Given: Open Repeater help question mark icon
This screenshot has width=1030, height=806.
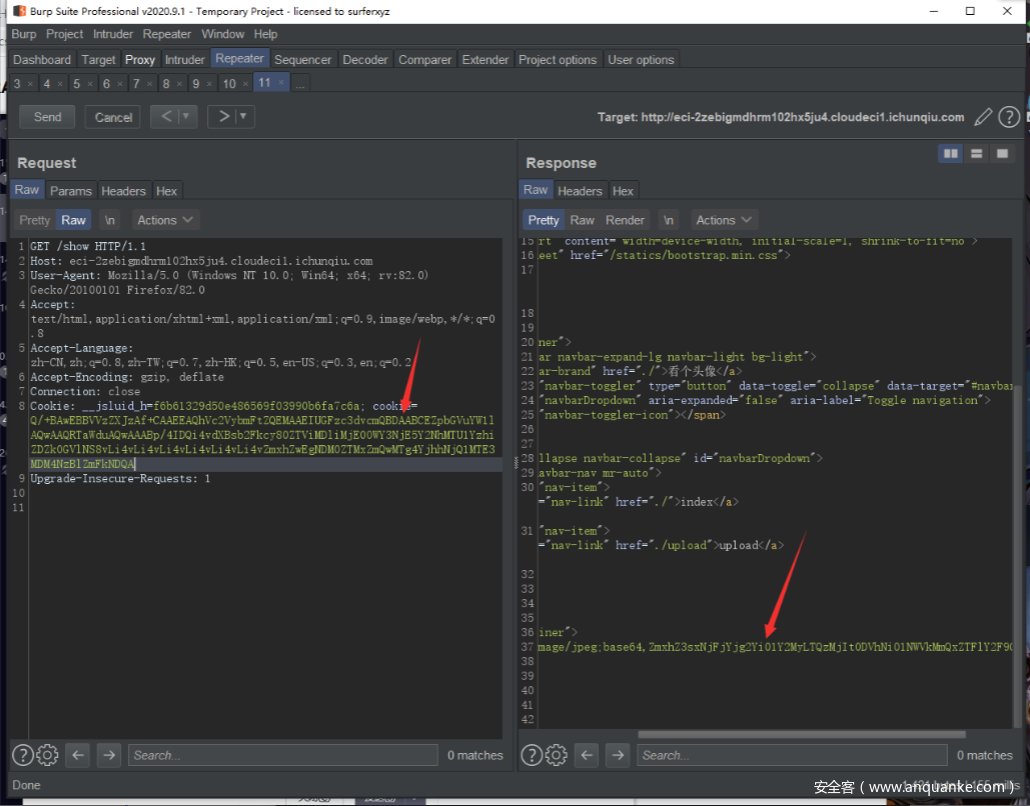Looking at the screenshot, I should coord(1009,117).
